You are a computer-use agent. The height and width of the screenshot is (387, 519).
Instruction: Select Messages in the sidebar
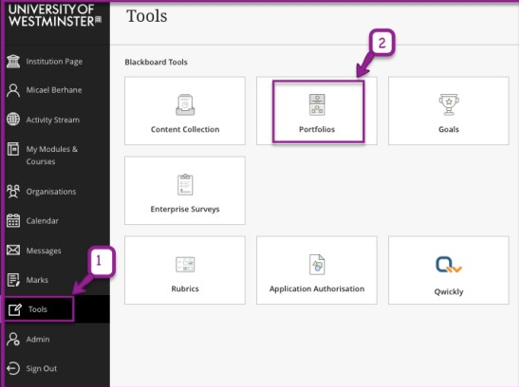coord(44,251)
